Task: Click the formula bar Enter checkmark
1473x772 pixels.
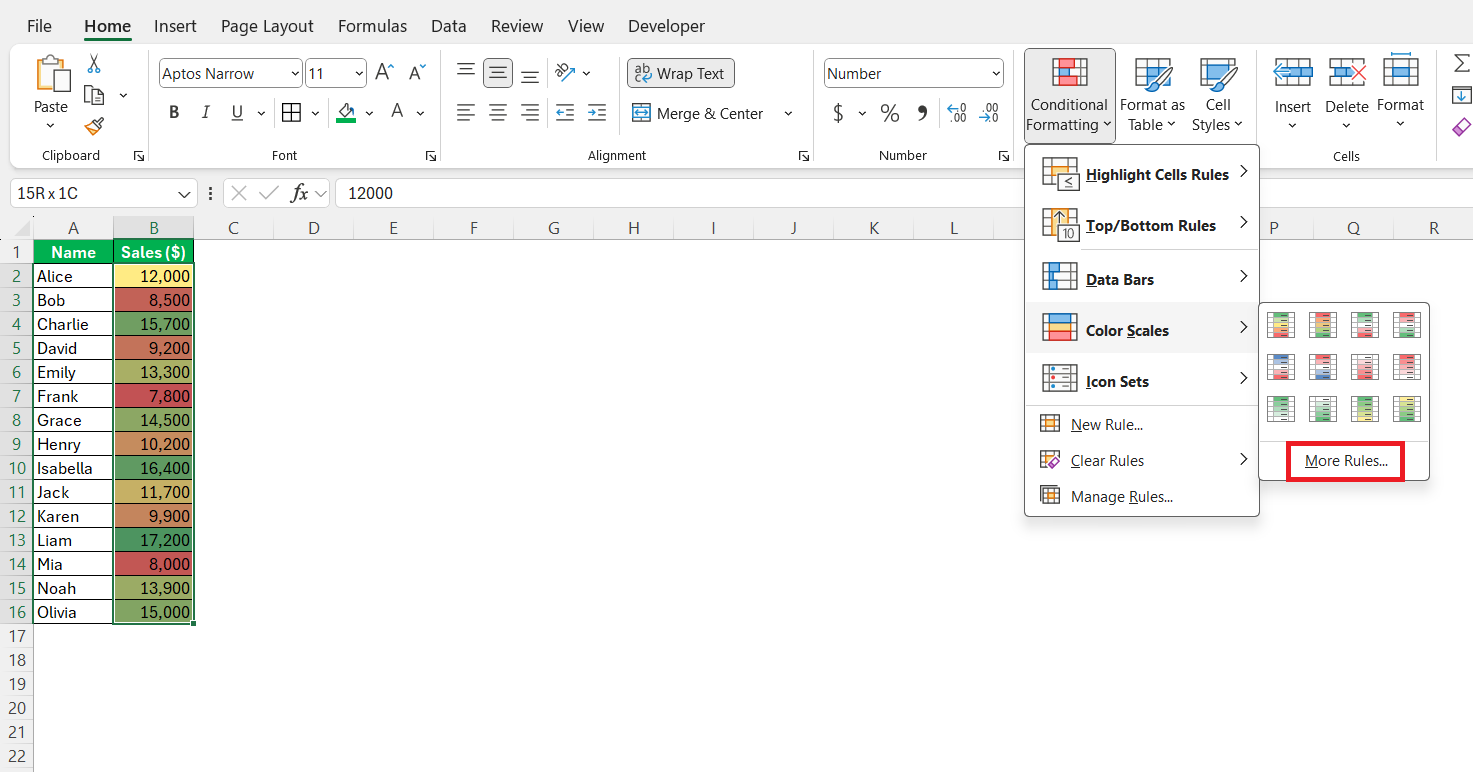Action: [268, 193]
